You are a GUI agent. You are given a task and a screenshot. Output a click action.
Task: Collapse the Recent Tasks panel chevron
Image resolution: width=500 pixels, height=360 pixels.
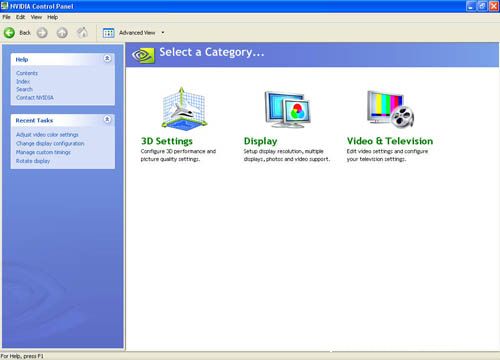107,119
